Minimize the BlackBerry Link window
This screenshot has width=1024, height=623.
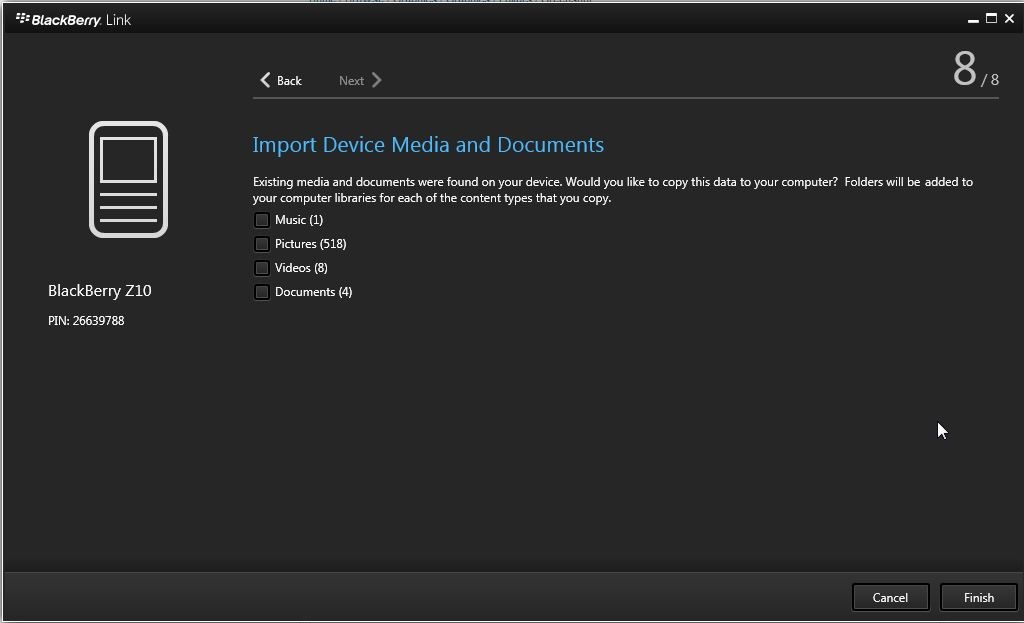tap(973, 19)
